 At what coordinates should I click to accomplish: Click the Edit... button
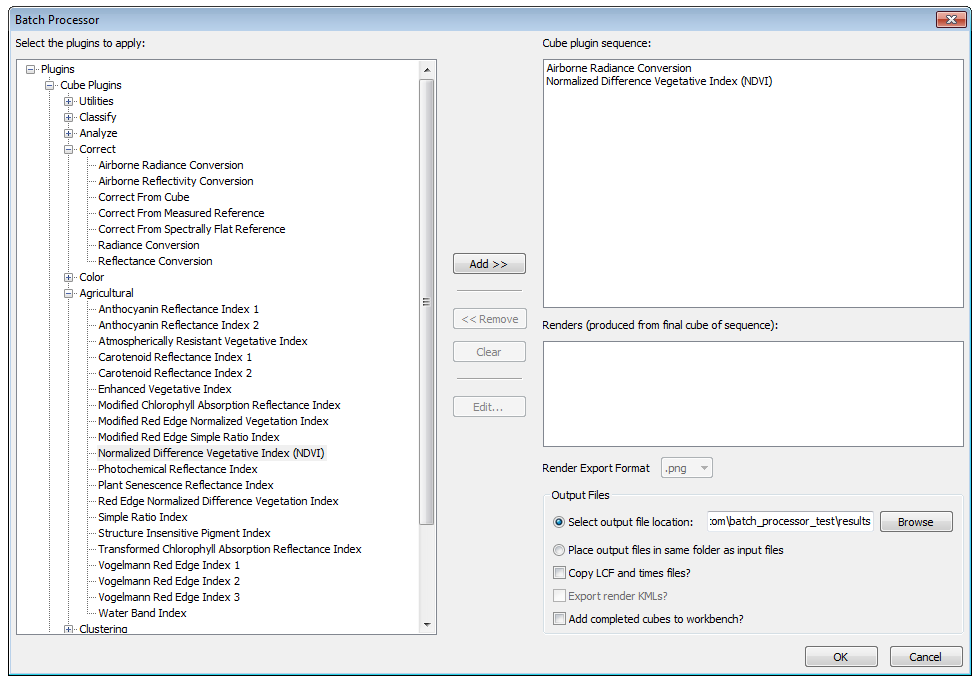(489, 407)
